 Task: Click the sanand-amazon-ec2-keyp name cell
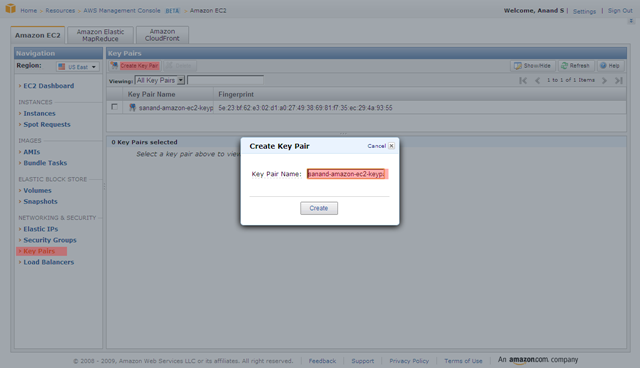click(176, 108)
